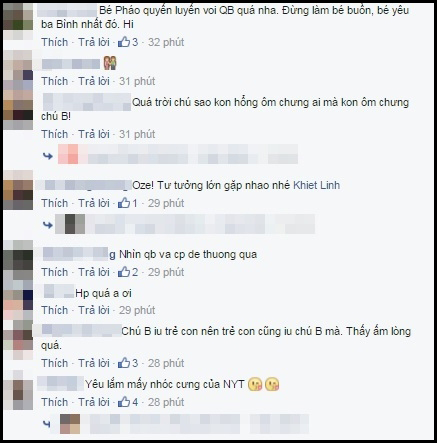Click the like count icon on the Khiet Linh comment
Viewport: 437px width, 443px height.
[124, 203]
